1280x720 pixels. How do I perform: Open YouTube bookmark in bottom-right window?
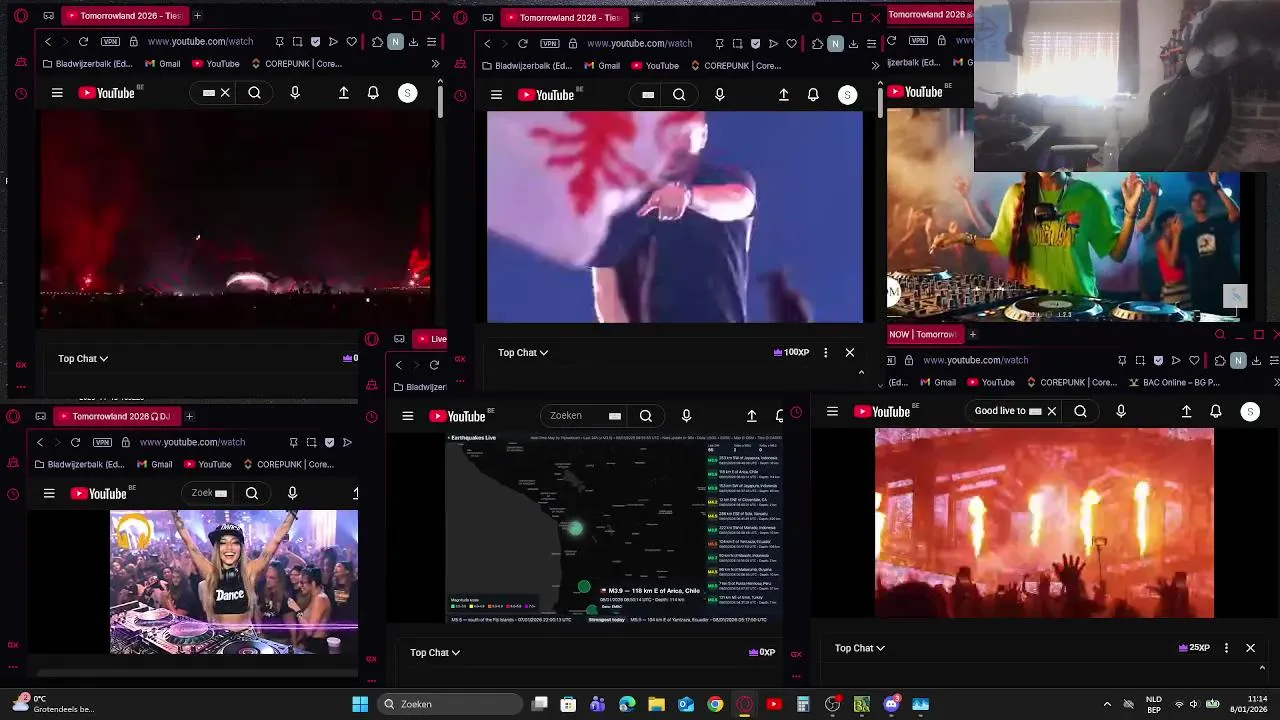pyautogui.click(x=989, y=382)
